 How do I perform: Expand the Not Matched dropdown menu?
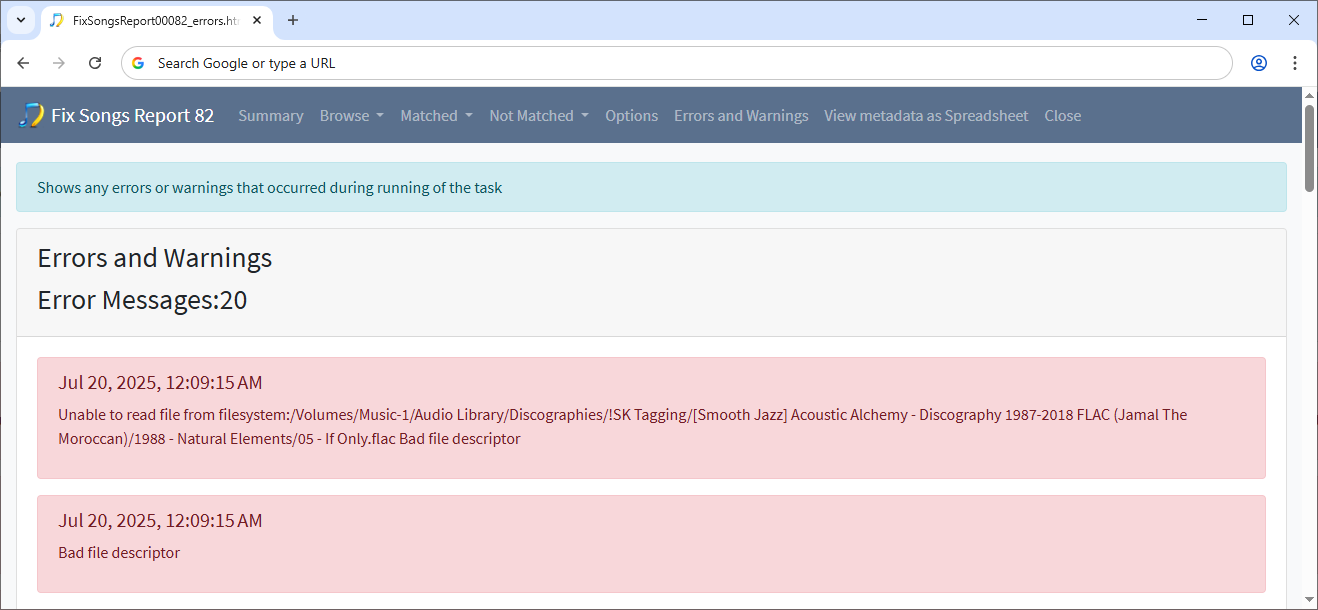click(539, 116)
